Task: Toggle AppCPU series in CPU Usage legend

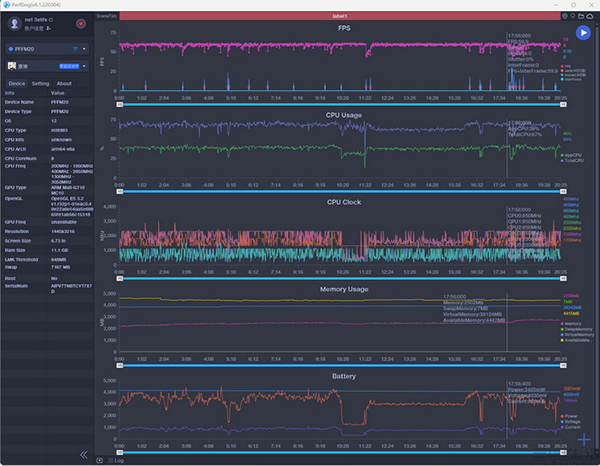Action: (x=571, y=155)
